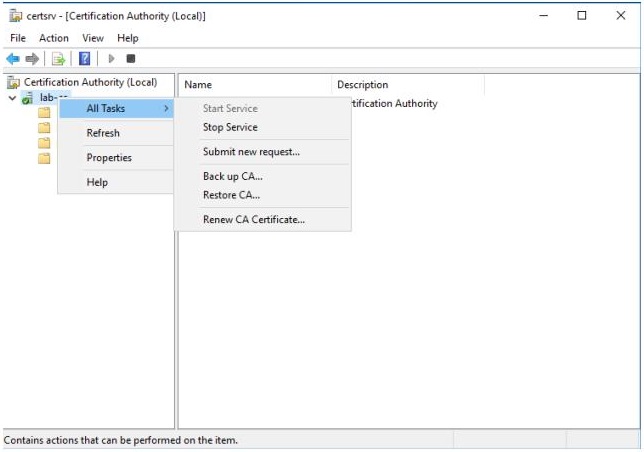Image resolution: width=644 pixels, height=452 pixels.
Task: Click the All Tasks submenu arrow
Action: click(x=166, y=108)
